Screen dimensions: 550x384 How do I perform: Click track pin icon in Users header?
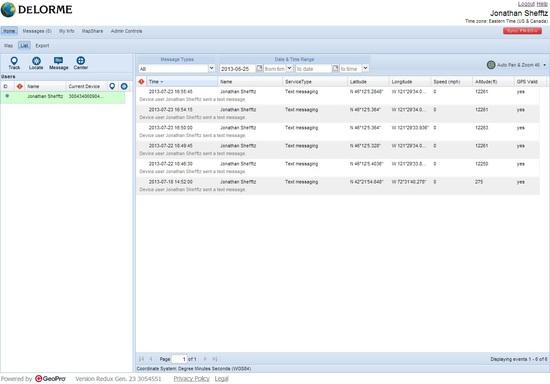(112, 86)
